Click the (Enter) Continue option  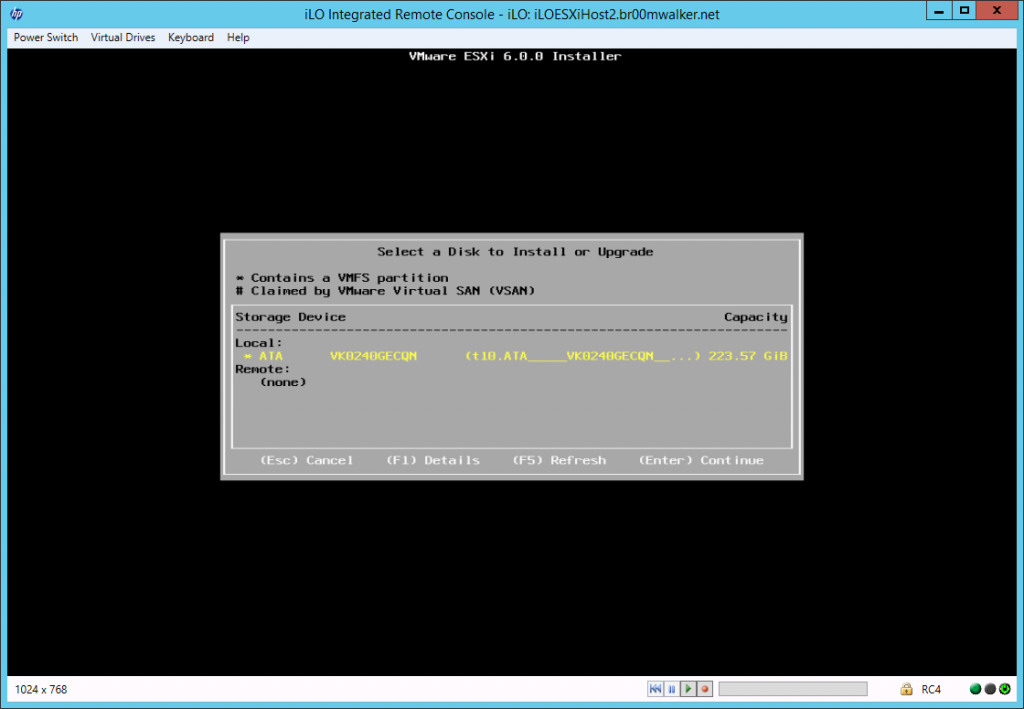(701, 460)
